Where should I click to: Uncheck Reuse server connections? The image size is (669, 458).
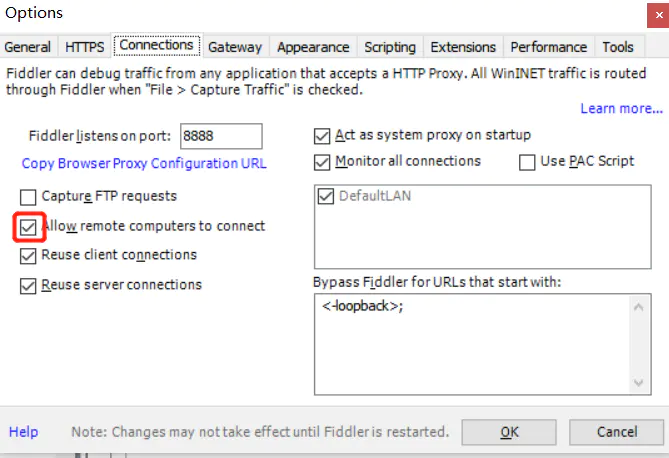pyautogui.click(x=28, y=286)
